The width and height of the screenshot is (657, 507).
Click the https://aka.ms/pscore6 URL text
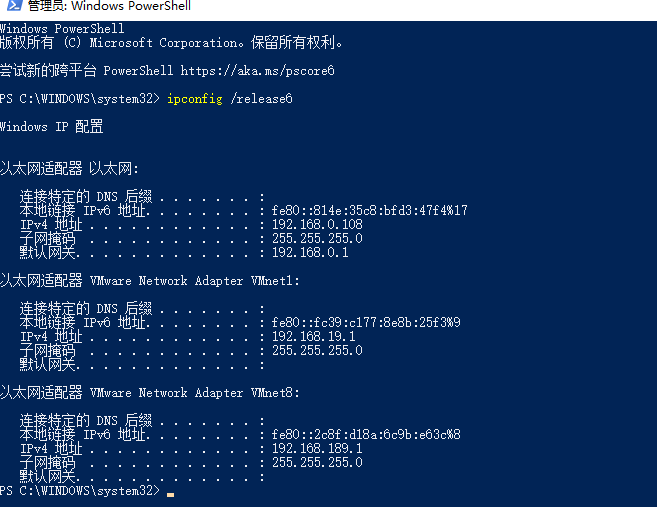pos(258,71)
